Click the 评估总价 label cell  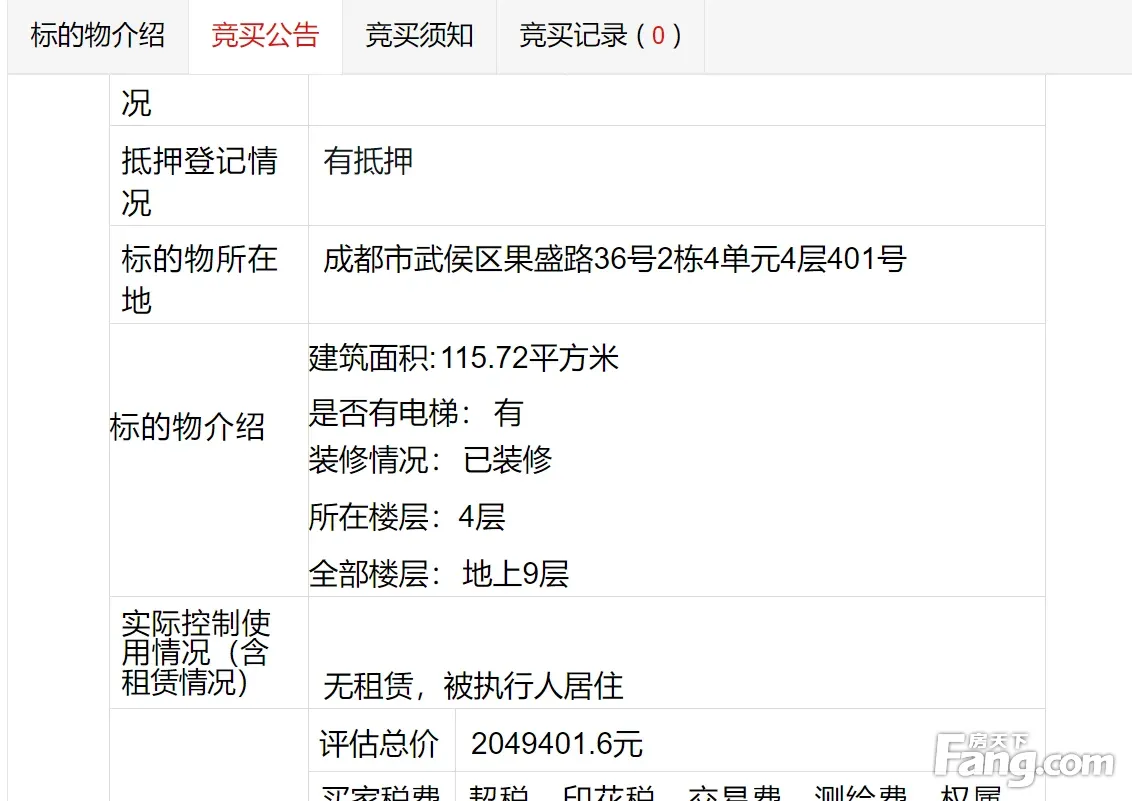[x=380, y=744]
